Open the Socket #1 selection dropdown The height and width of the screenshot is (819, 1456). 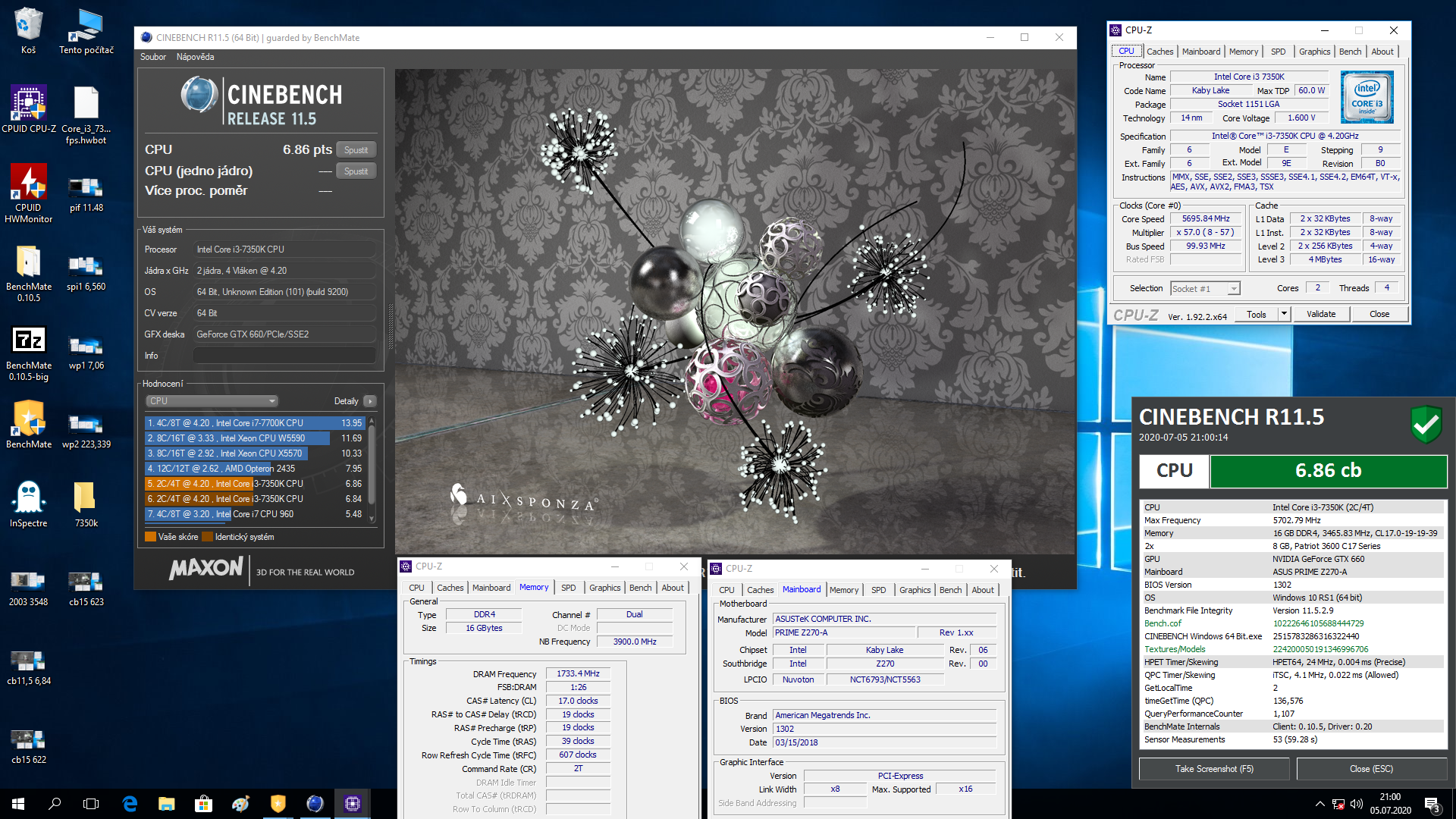pos(1205,288)
